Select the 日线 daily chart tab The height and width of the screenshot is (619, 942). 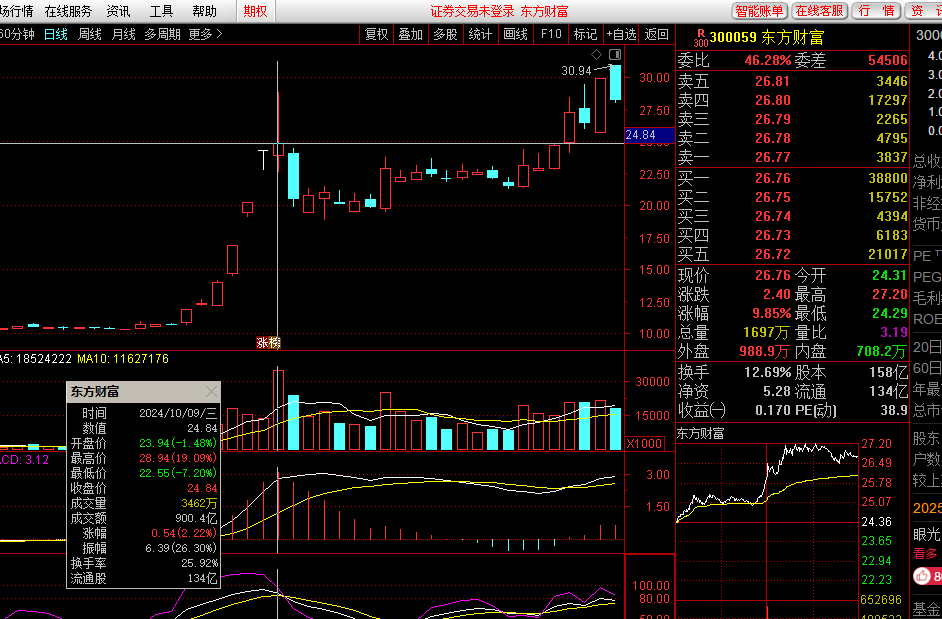point(56,35)
